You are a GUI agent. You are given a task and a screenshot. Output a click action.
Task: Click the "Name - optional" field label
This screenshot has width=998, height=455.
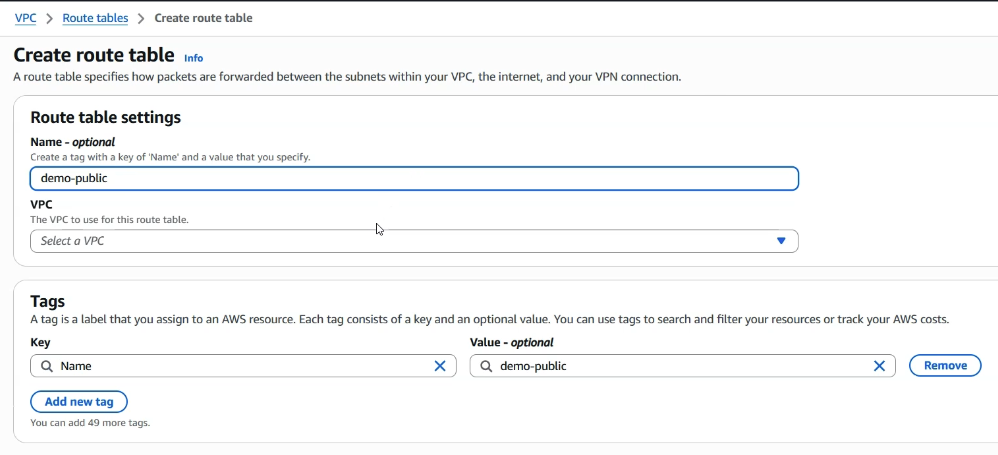72,142
